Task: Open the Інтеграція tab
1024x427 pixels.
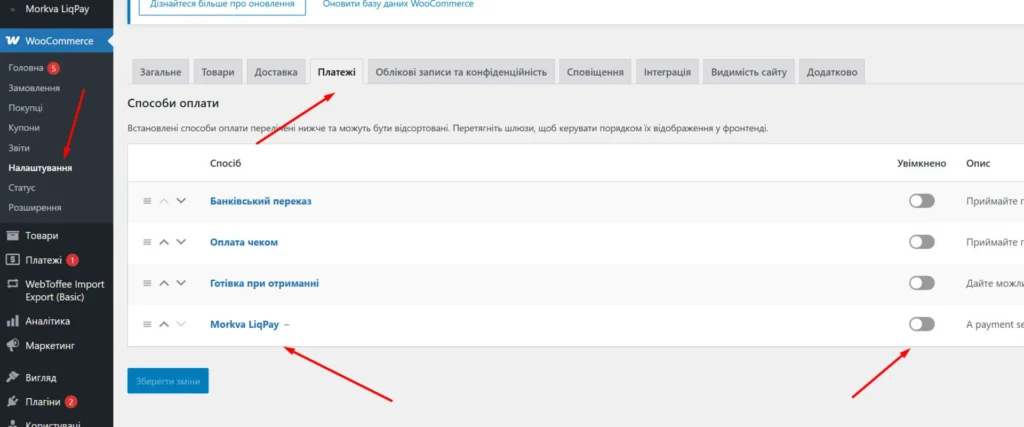Action: pos(667,72)
